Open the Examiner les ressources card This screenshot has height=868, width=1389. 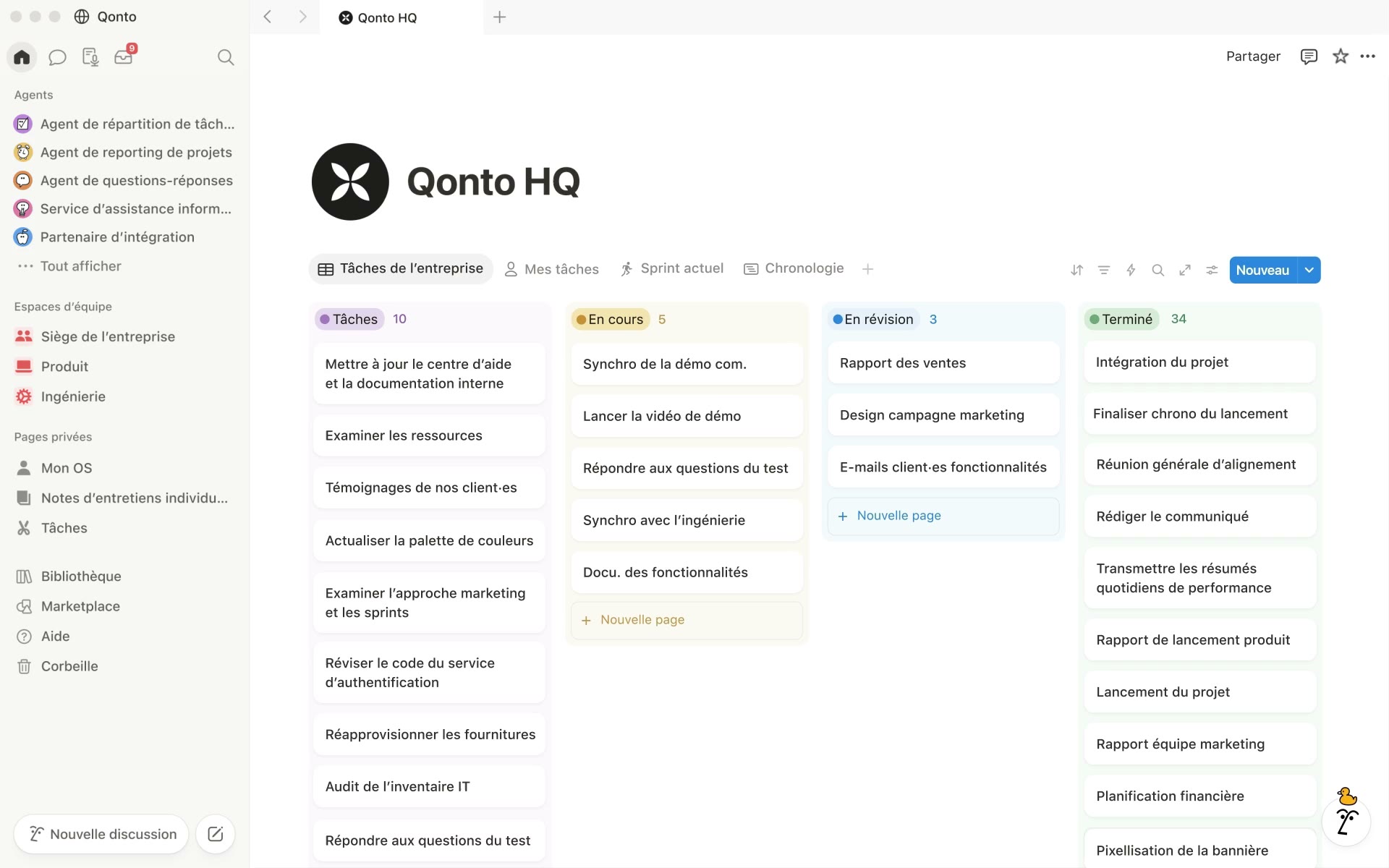(x=429, y=435)
